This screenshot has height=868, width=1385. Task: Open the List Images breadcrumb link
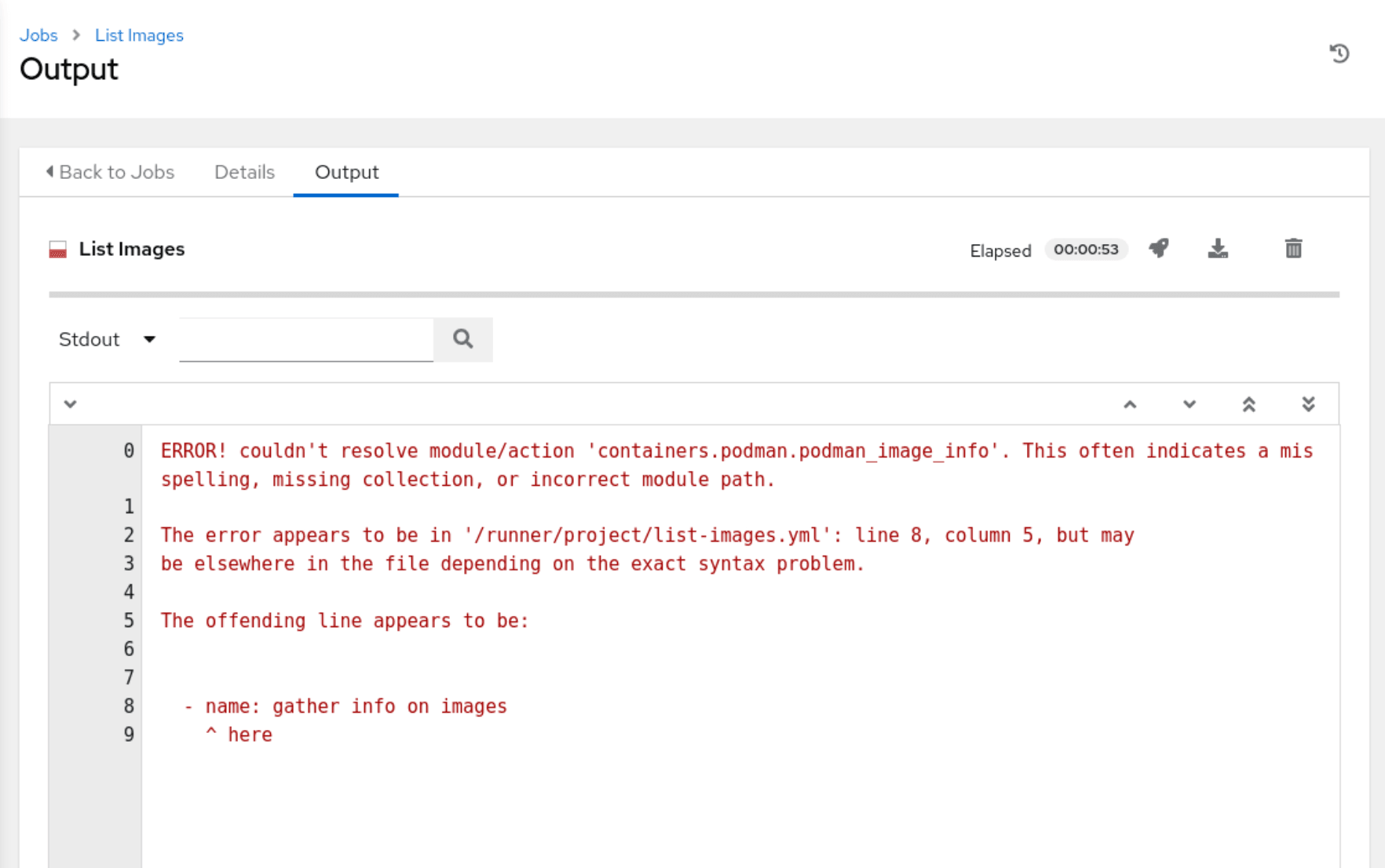[139, 35]
